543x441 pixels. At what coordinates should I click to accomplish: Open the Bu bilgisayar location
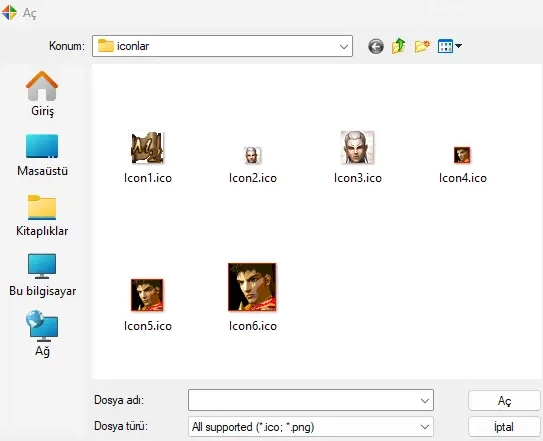[x=42, y=275]
